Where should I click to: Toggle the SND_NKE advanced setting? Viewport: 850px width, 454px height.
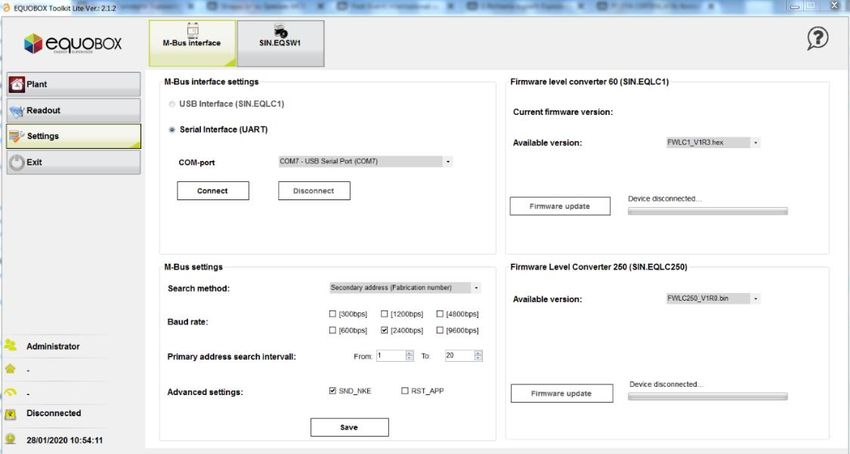pyautogui.click(x=332, y=391)
